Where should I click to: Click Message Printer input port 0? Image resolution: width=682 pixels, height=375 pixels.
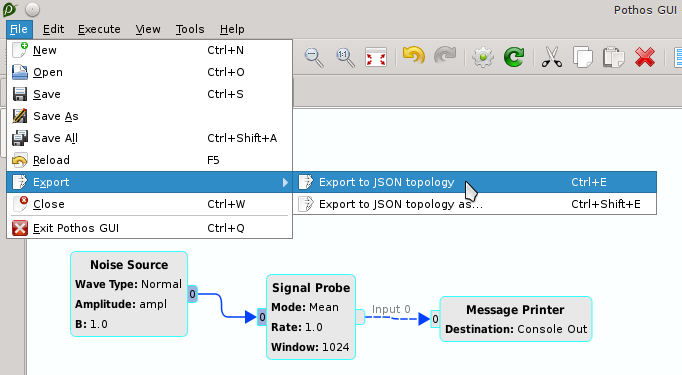click(435, 319)
